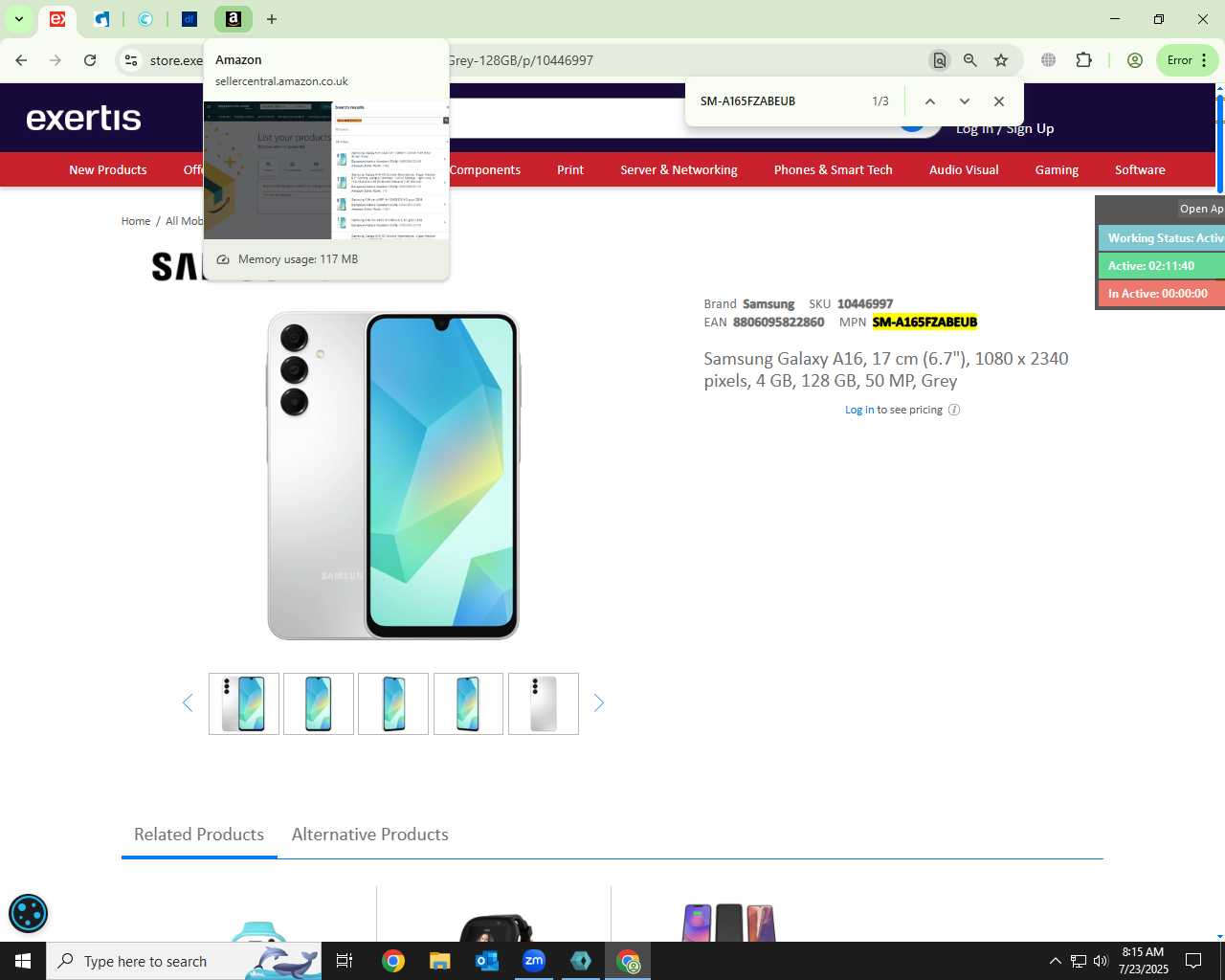Click the address bar URL text
The image size is (1225, 980).
[x=520, y=60]
